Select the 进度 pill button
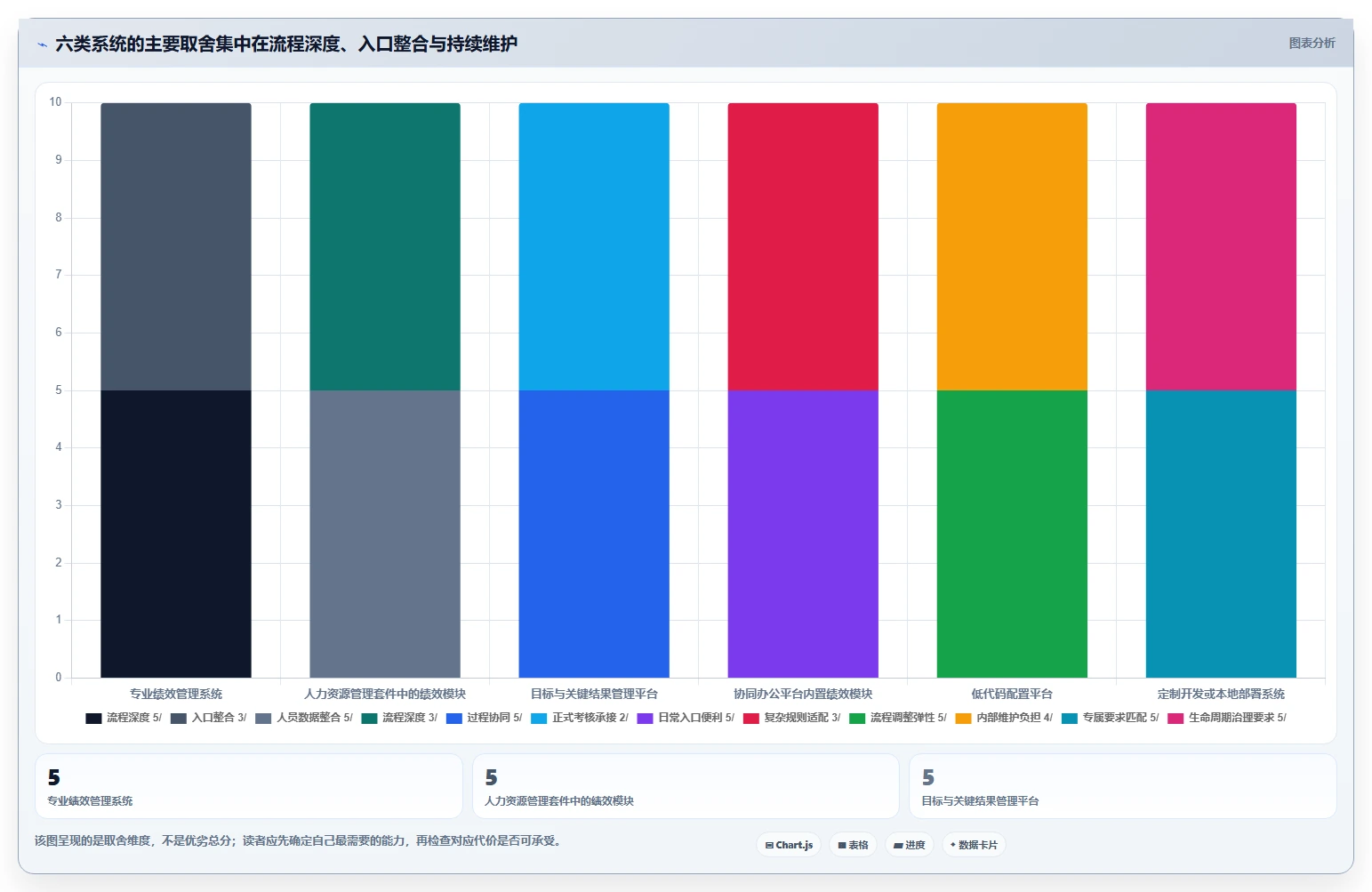 [909, 845]
